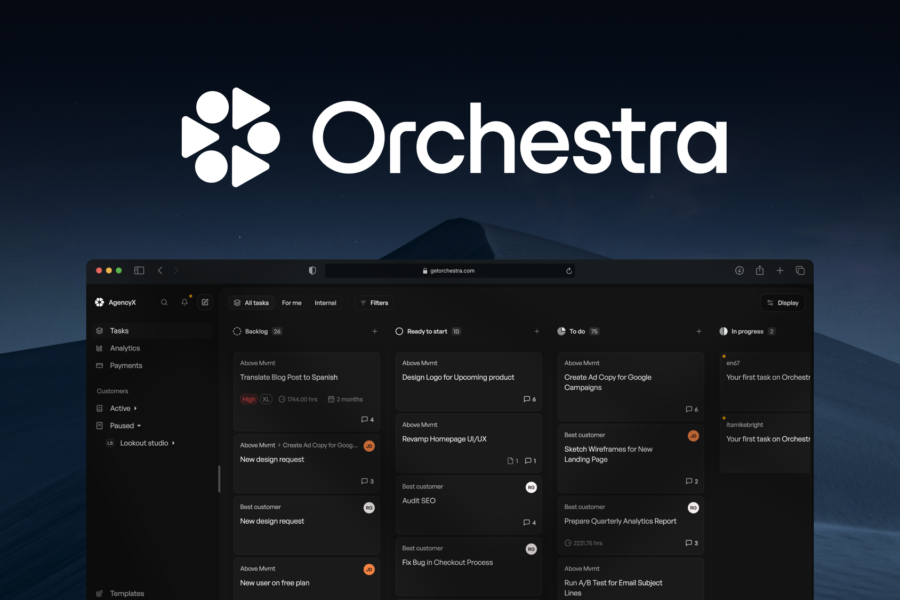Open the browser downloads icon
The height and width of the screenshot is (600, 900).
click(739, 270)
